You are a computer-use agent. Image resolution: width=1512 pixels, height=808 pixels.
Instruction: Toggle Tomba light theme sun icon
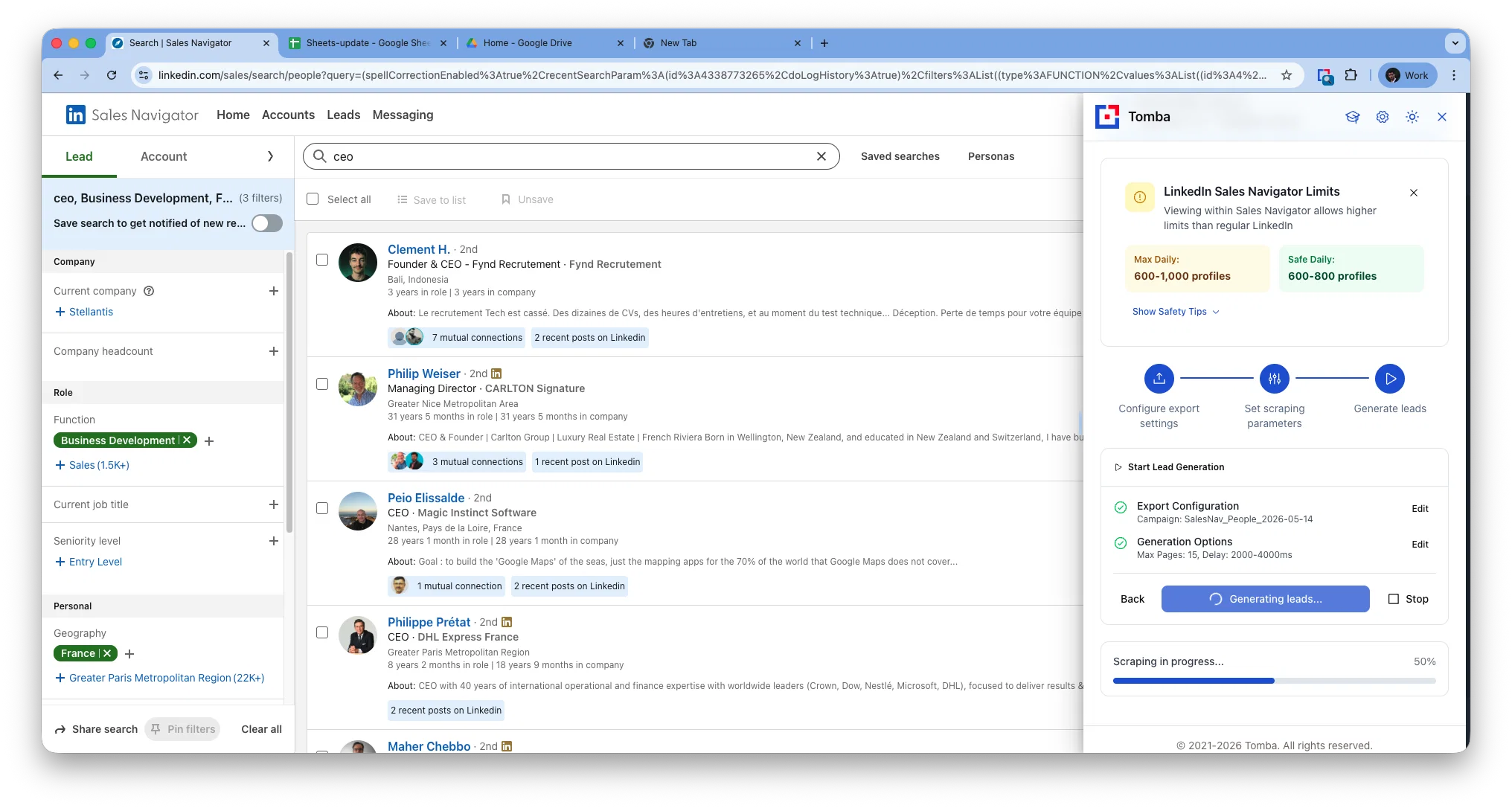coord(1412,117)
